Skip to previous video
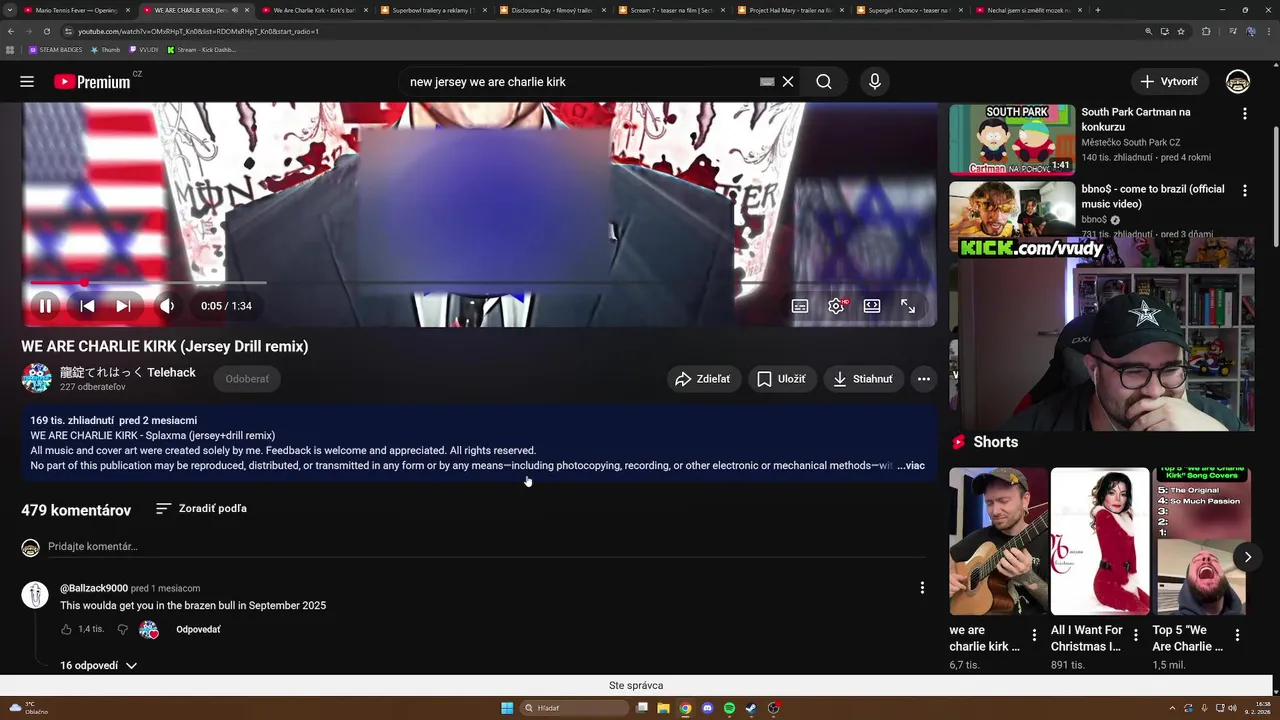Image resolution: width=1280 pixels, height=720 pixels. point(87,306)
